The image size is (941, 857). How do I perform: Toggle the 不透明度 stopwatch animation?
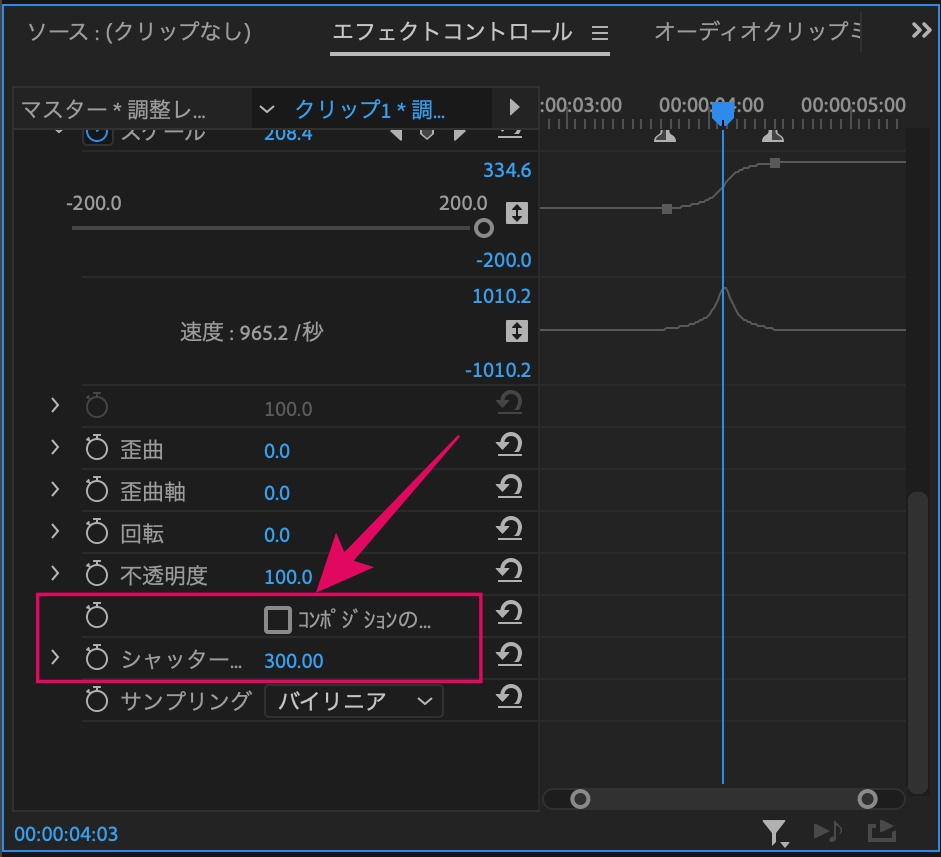point(96,574)
